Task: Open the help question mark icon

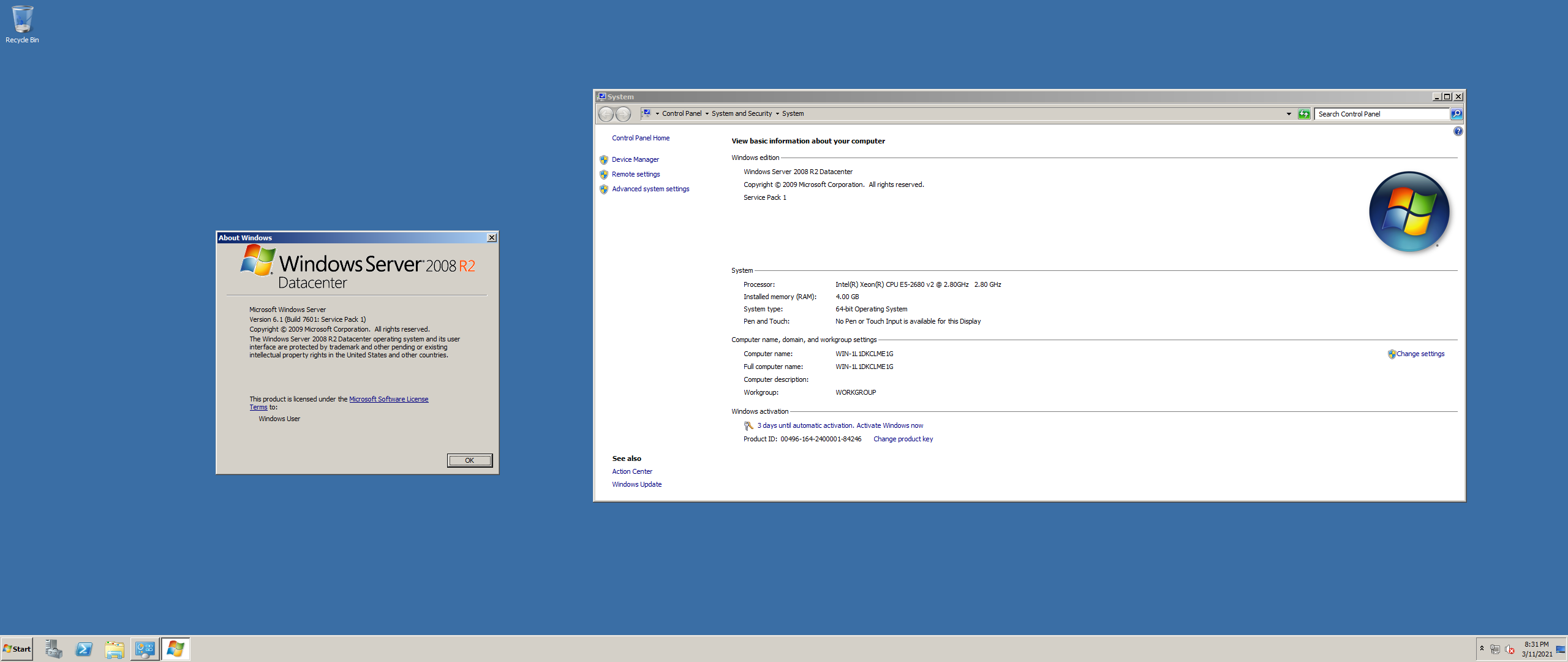Action: (1458, 131)
